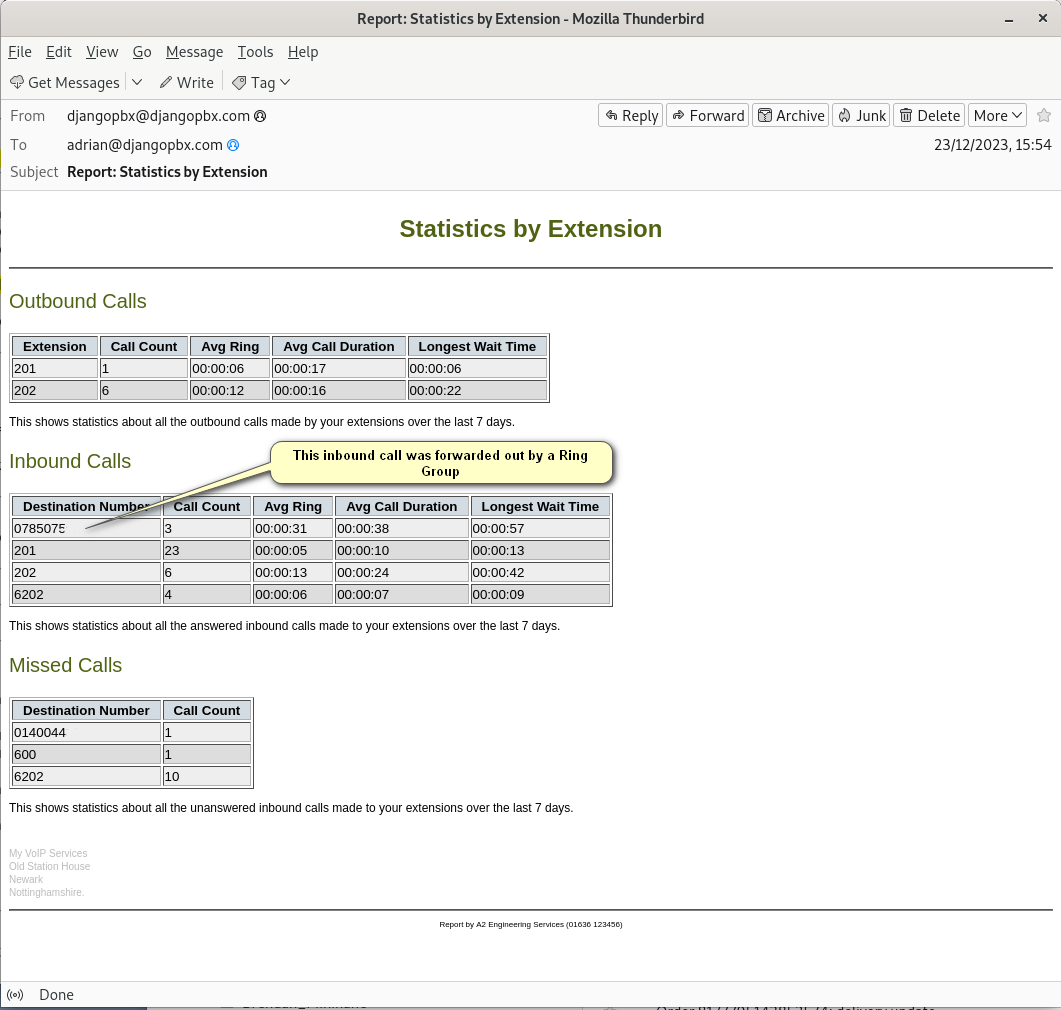Click the connection status icon in status bar
1061x1010 pixels.
point(15,995)
